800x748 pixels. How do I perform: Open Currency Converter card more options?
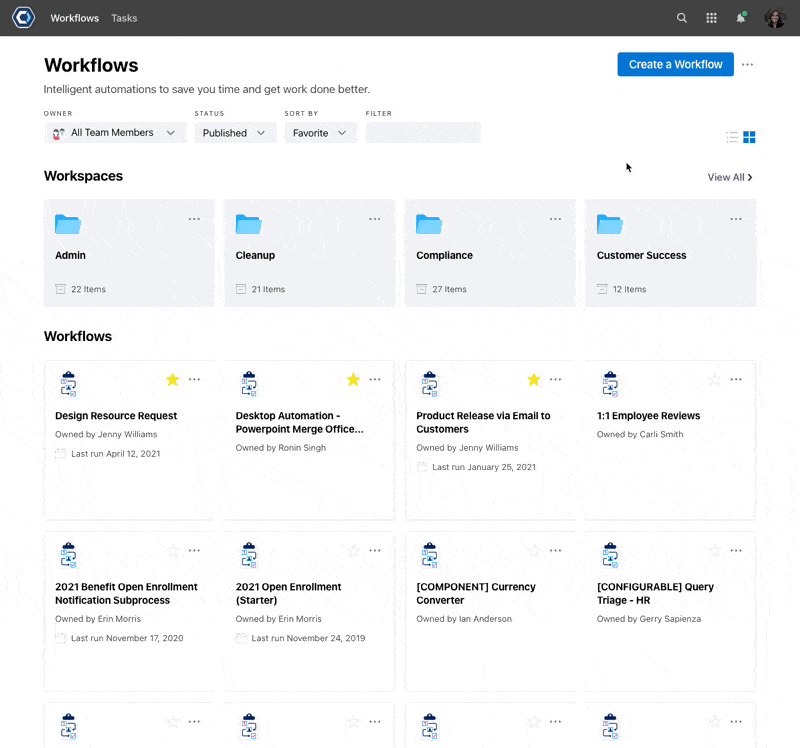tap(556, 551)
